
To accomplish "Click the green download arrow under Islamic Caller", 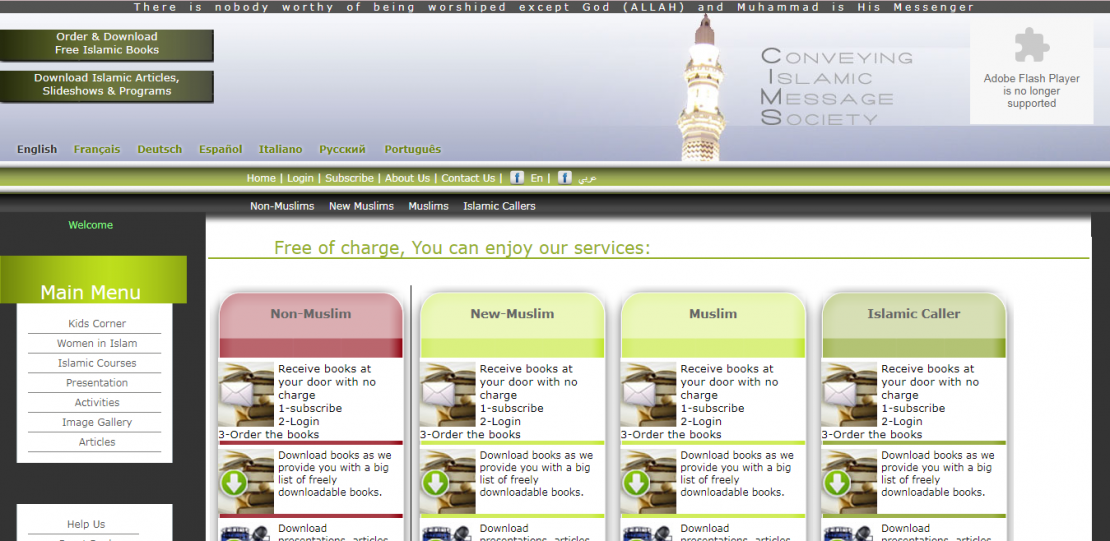I will point(837,483).
